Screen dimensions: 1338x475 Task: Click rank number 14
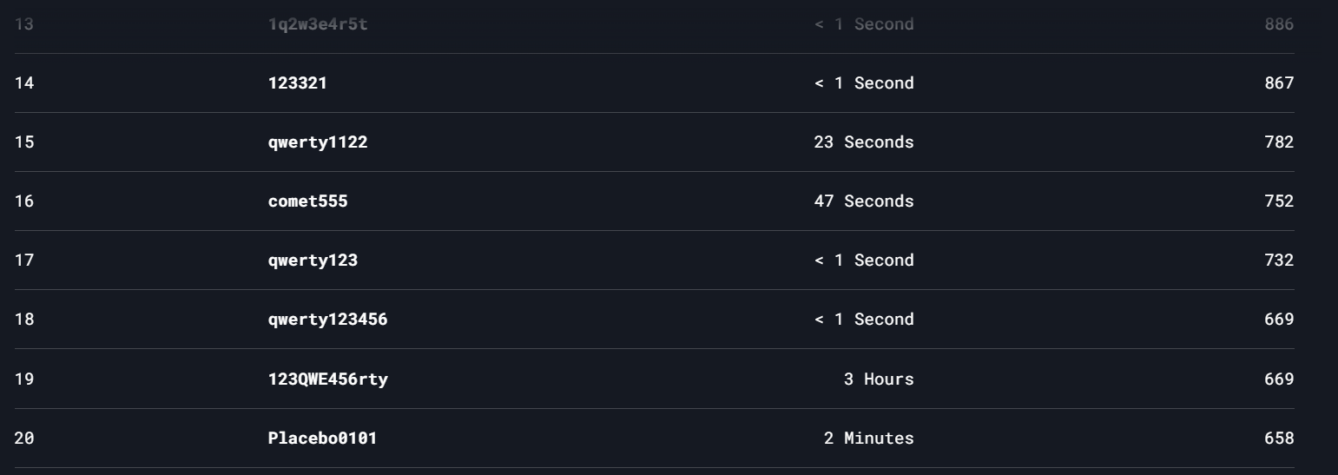pos(24,83)
